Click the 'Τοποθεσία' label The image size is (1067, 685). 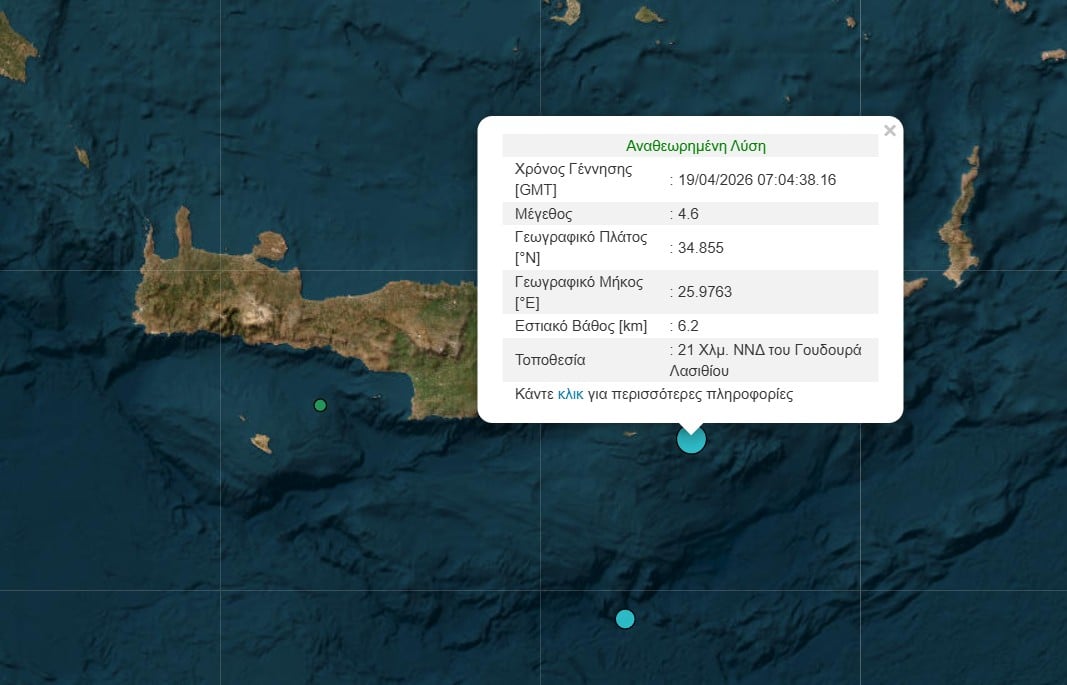550,360
